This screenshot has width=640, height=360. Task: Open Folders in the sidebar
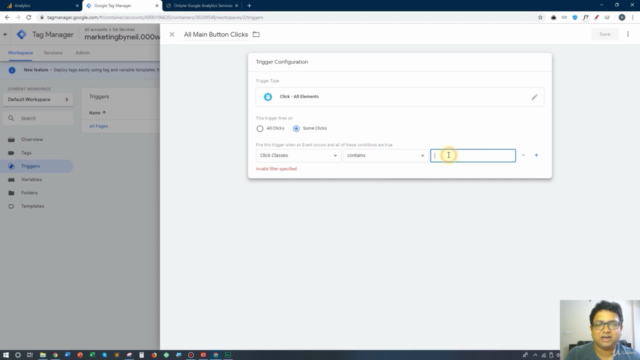(x=29, y=193)
